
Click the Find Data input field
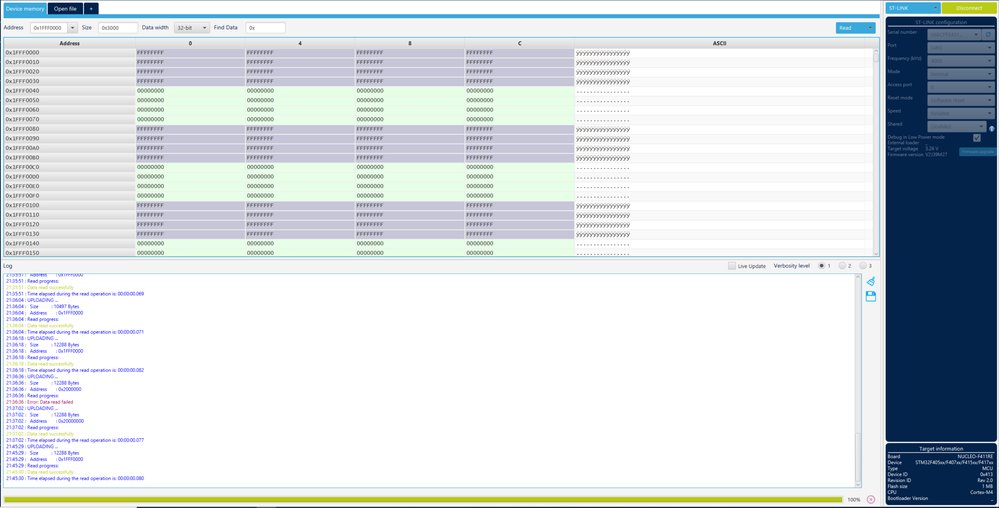pyautogui.click(x=266, y=28)
